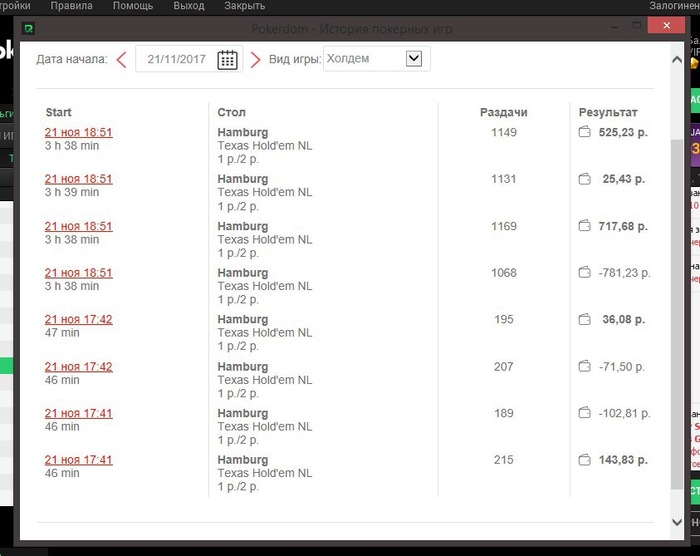The height and width of the screenshot is (556, 700).
Task: Click the scrollbar up arrow
Action: [x=677, y=60]
